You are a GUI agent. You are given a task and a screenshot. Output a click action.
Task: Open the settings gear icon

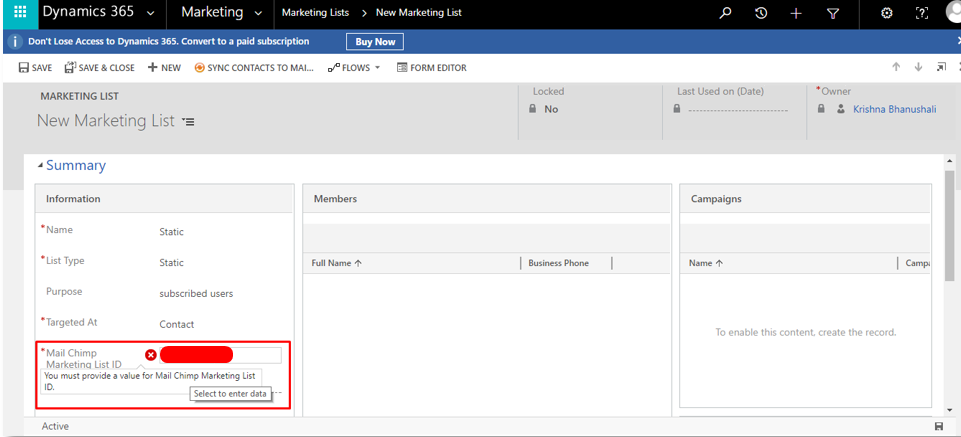(886, 13)
